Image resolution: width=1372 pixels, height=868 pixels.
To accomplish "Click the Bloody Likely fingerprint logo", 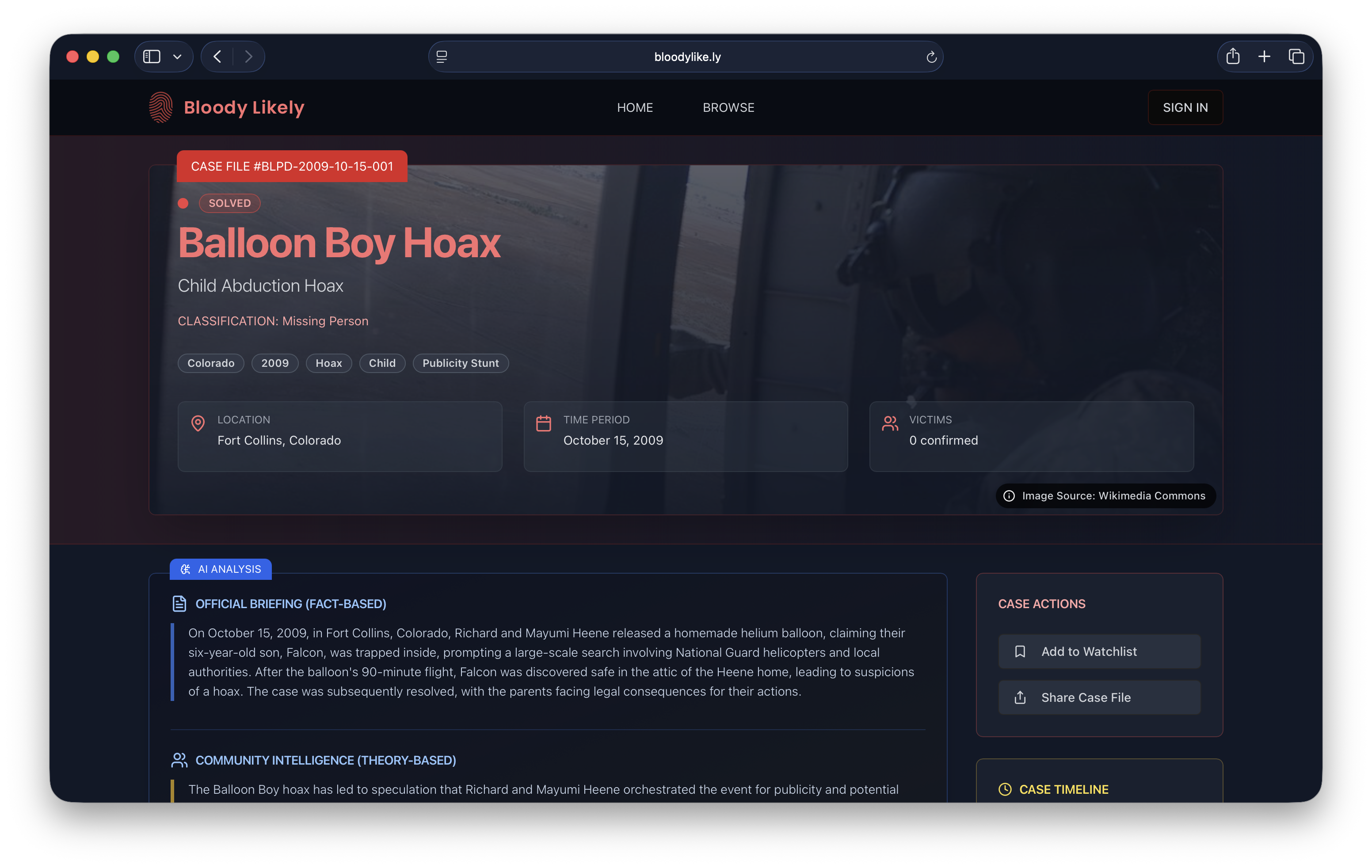I will coord(160,107).
